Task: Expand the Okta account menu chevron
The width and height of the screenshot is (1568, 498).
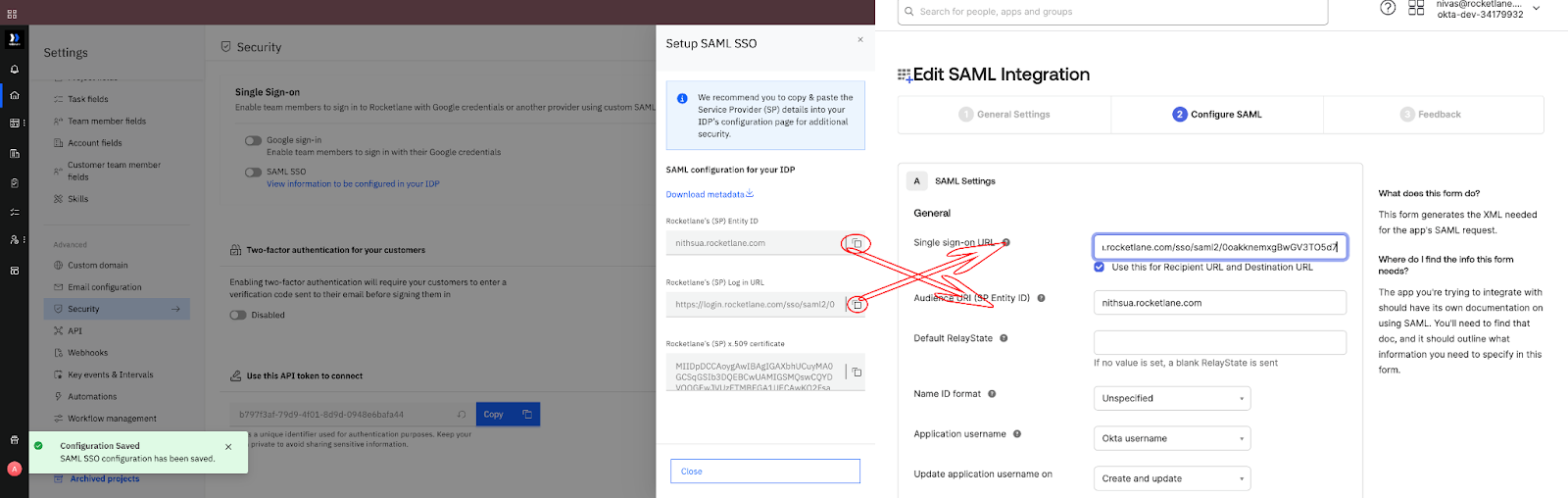Action: point(1536,8)
